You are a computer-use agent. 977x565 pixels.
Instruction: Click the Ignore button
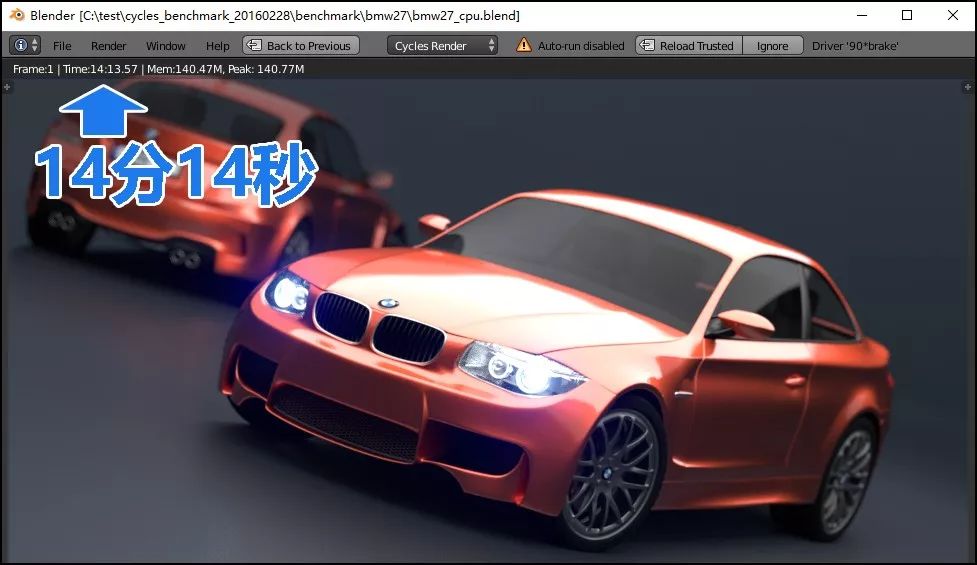point(773,45)
